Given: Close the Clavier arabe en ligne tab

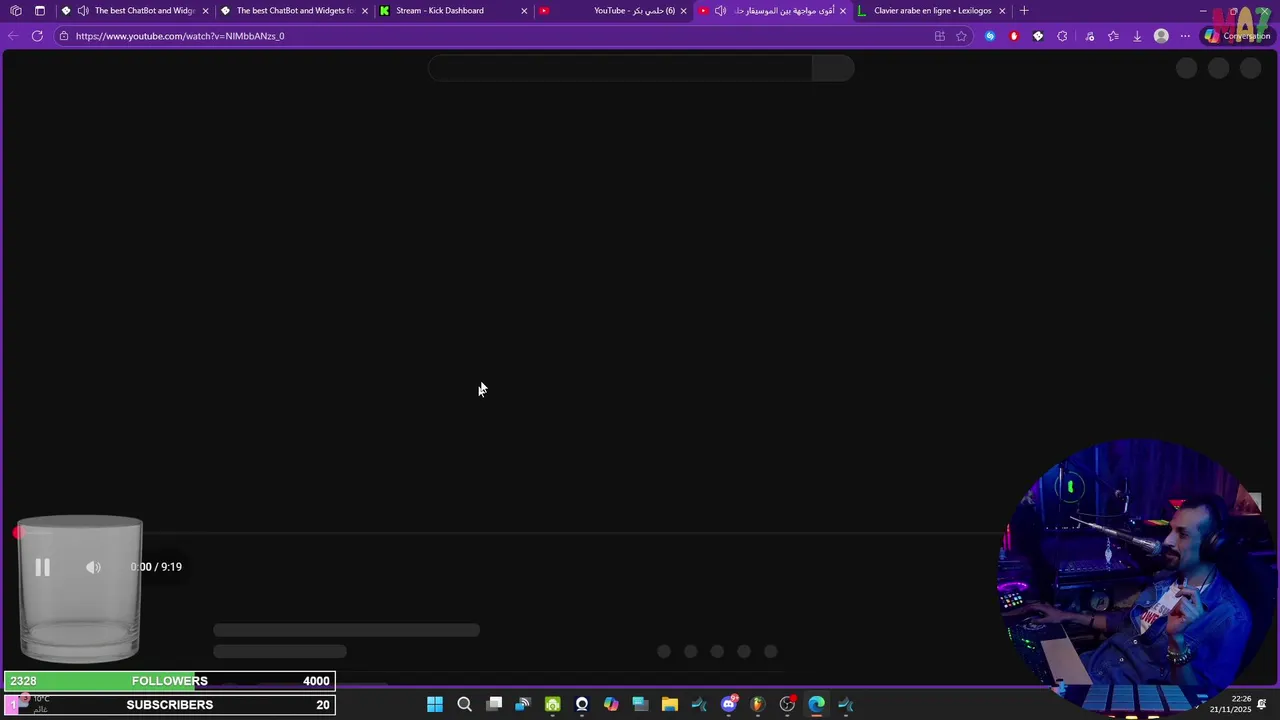Looking at the screenshot, I should tap(1002, 11).
